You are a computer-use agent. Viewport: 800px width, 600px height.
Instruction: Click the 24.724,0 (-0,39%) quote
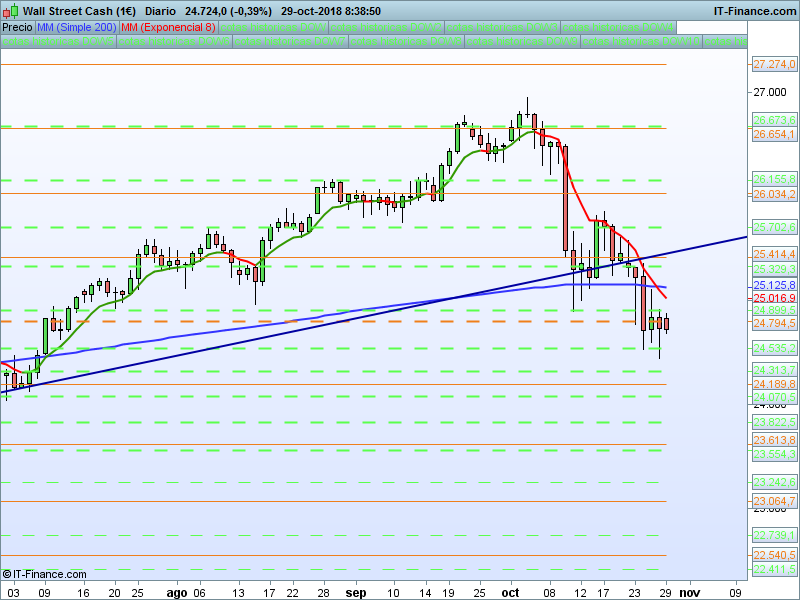coord(228,11)
